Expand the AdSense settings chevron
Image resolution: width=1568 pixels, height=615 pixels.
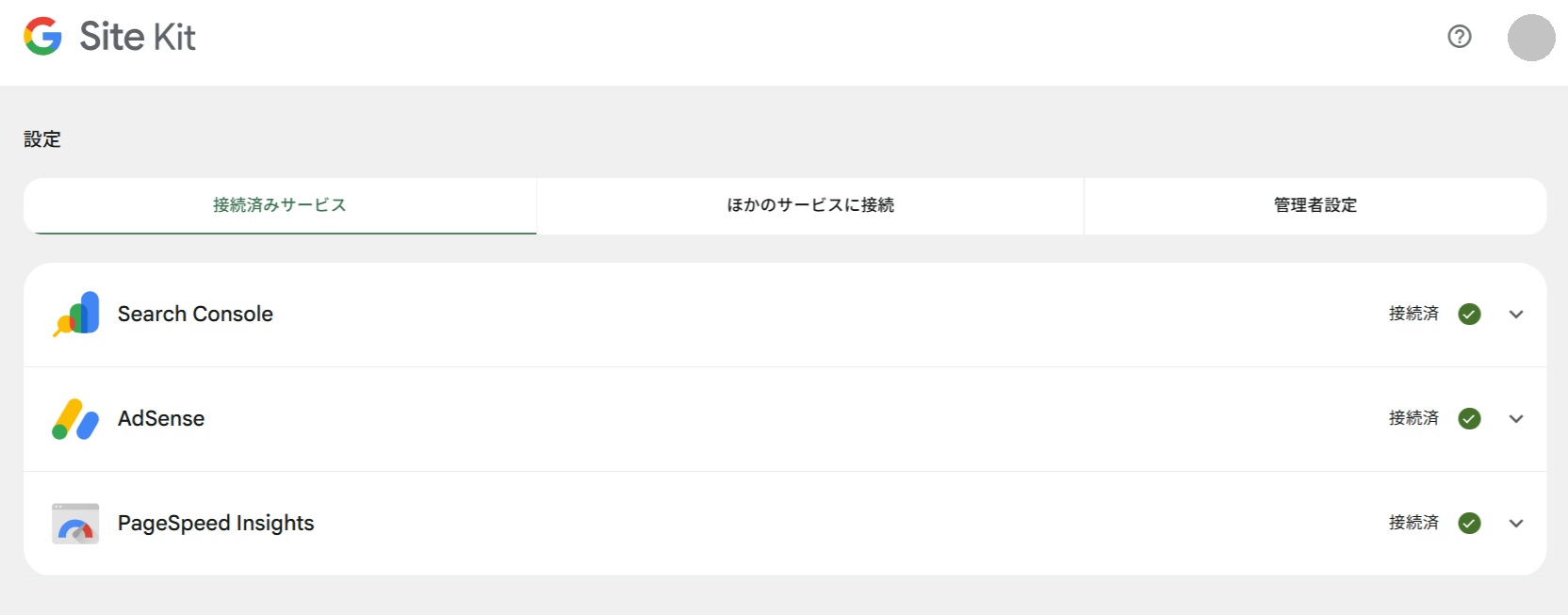pyautogui.click(x=1516, y=419)
